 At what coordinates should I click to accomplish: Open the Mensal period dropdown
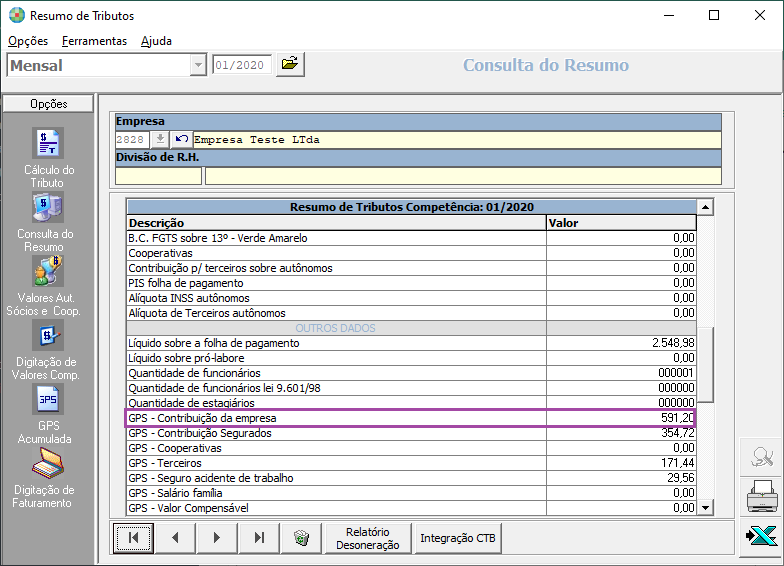click(198, 65)
